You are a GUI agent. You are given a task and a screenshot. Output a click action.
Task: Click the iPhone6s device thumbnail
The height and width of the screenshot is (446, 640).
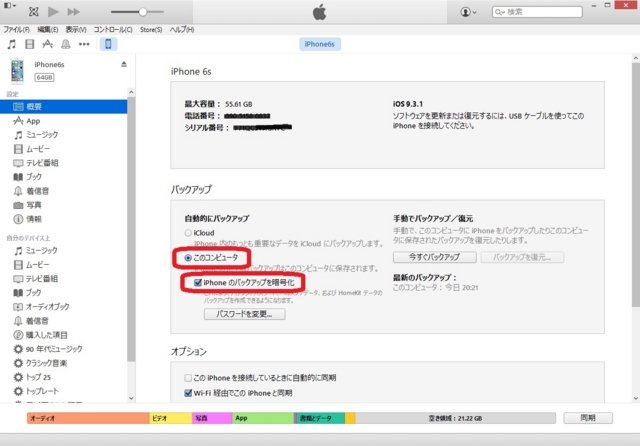17,71
